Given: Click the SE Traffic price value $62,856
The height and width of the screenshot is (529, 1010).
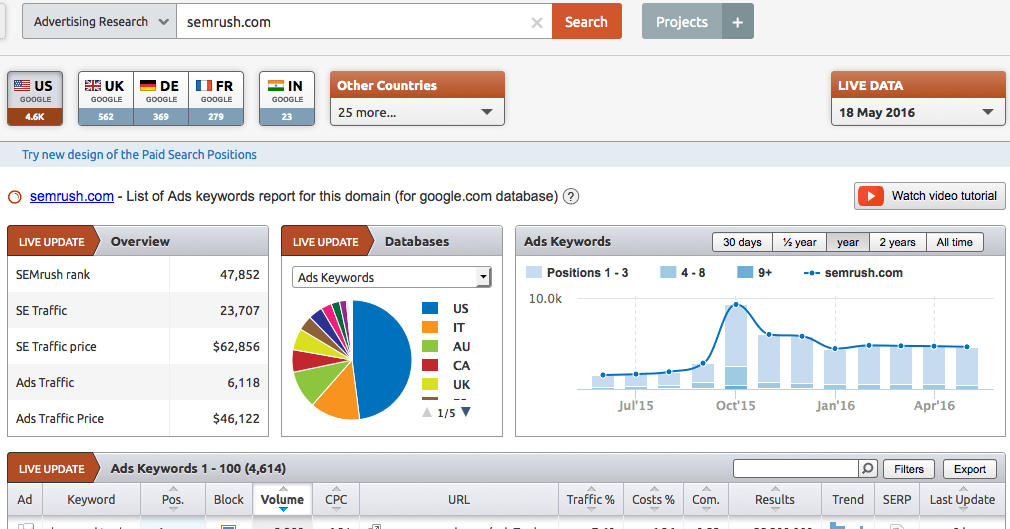Looking at the screenshot, I should (x=236, y=347).
